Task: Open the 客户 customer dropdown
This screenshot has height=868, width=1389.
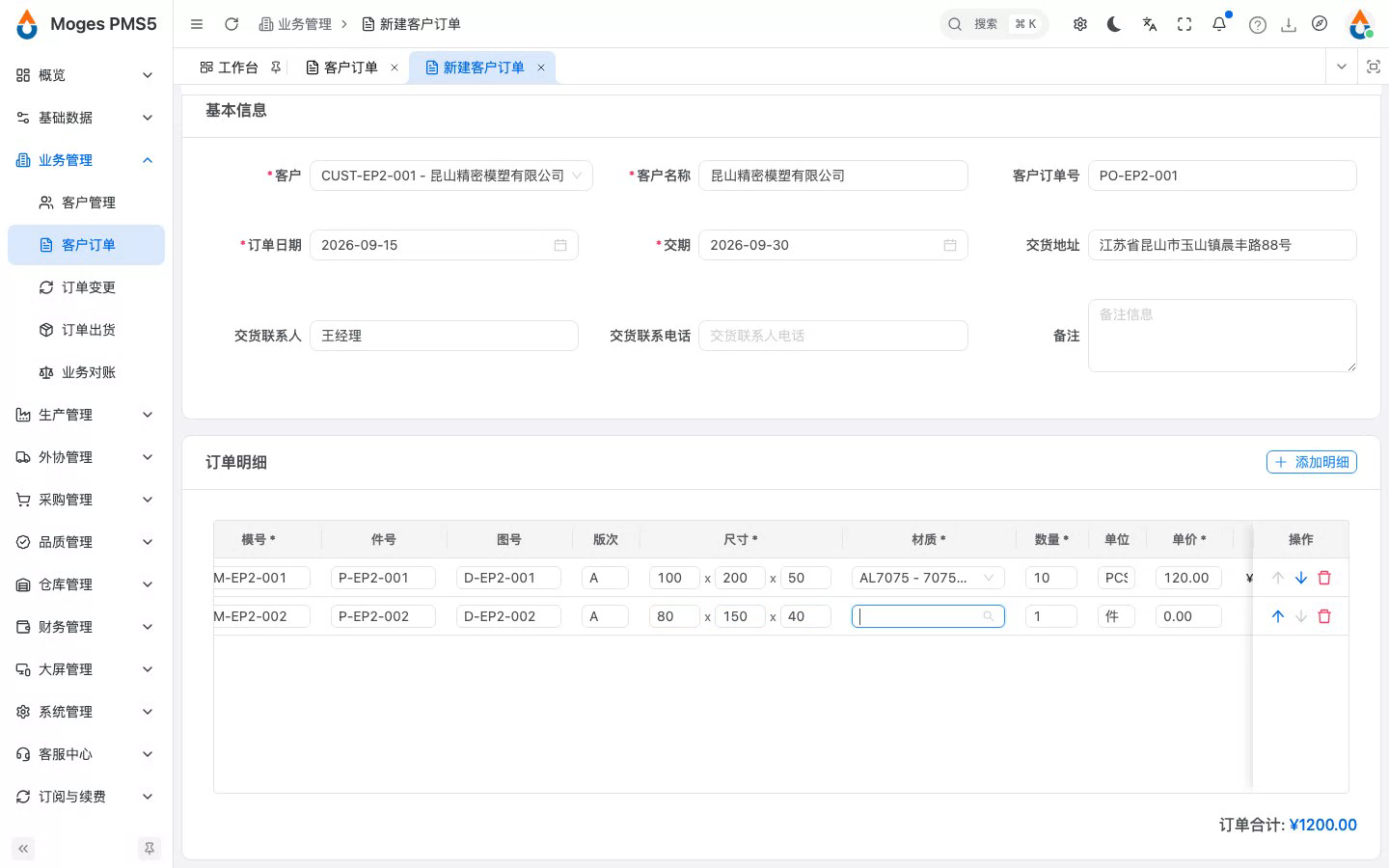Action: tap(451, 176)
